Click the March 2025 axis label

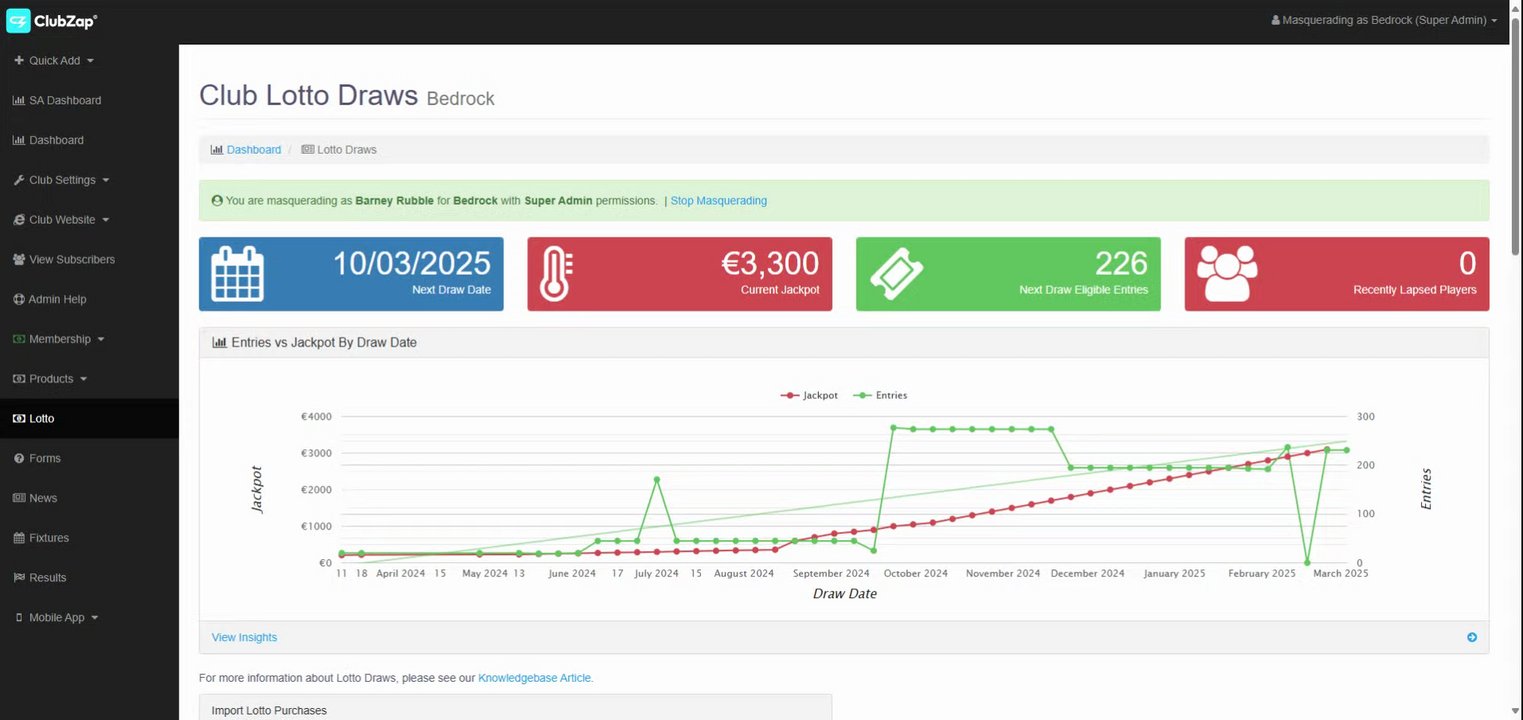[x=1341, y=574]
